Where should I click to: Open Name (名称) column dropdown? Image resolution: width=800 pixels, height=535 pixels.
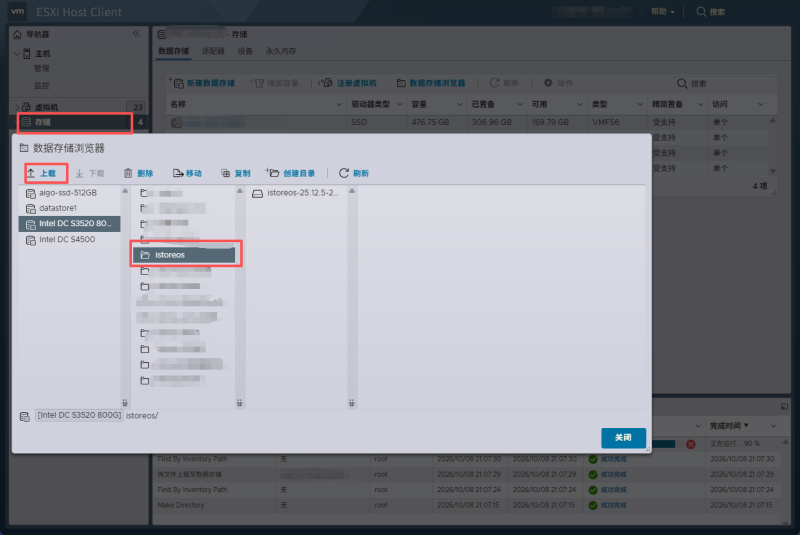[x=339, y=105]
